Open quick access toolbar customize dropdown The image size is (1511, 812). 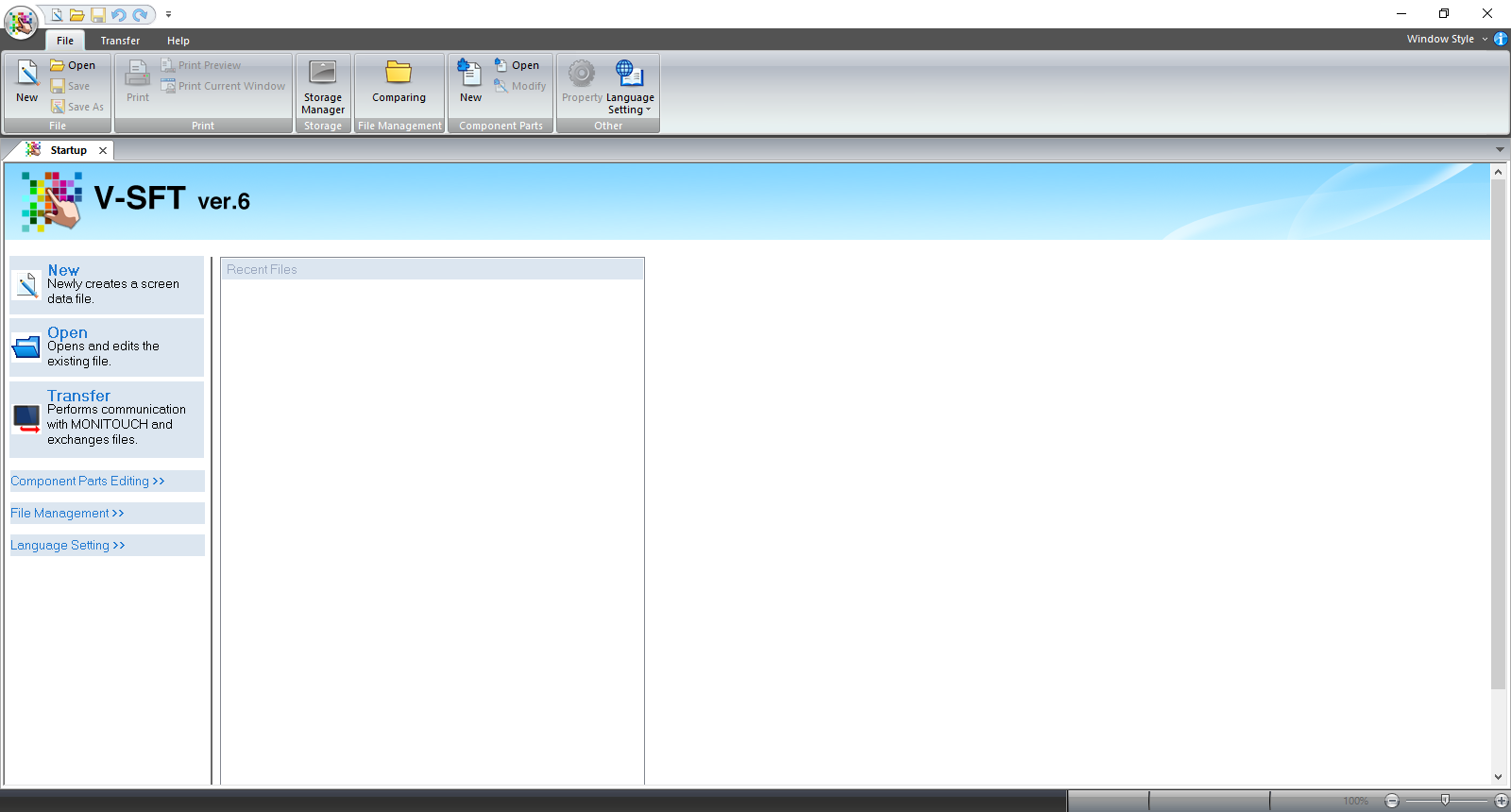(x=168, y=15)
